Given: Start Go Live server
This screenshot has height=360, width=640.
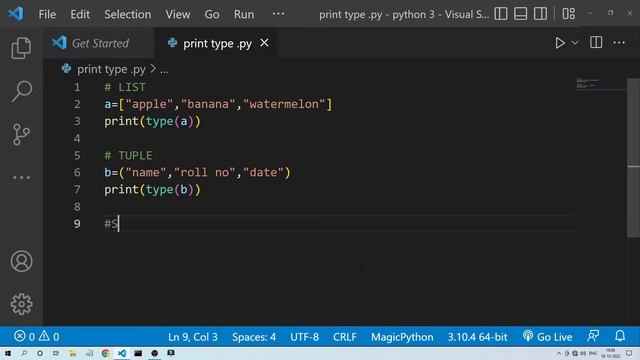Looking at the screenshot, I should coord(547,337).
